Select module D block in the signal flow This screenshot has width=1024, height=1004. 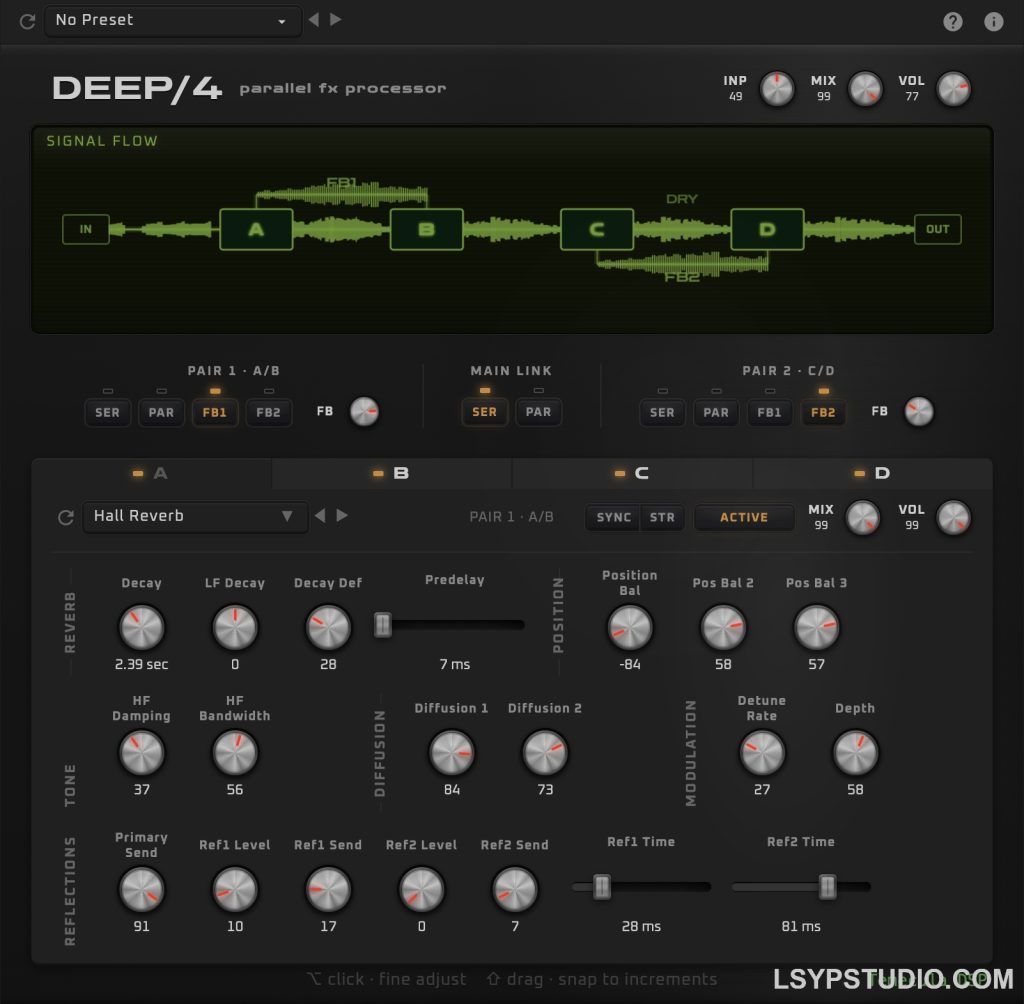(x=766, y=229)
